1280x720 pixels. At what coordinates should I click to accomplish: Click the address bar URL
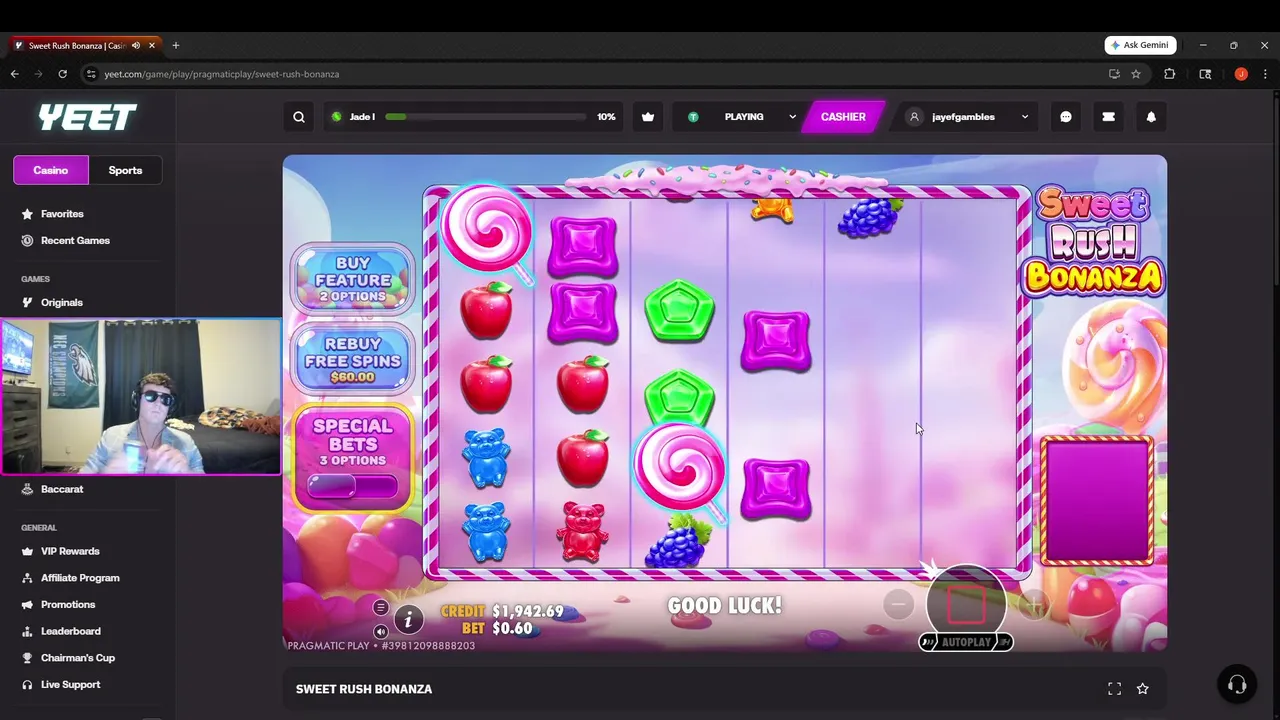coord(222,74)
